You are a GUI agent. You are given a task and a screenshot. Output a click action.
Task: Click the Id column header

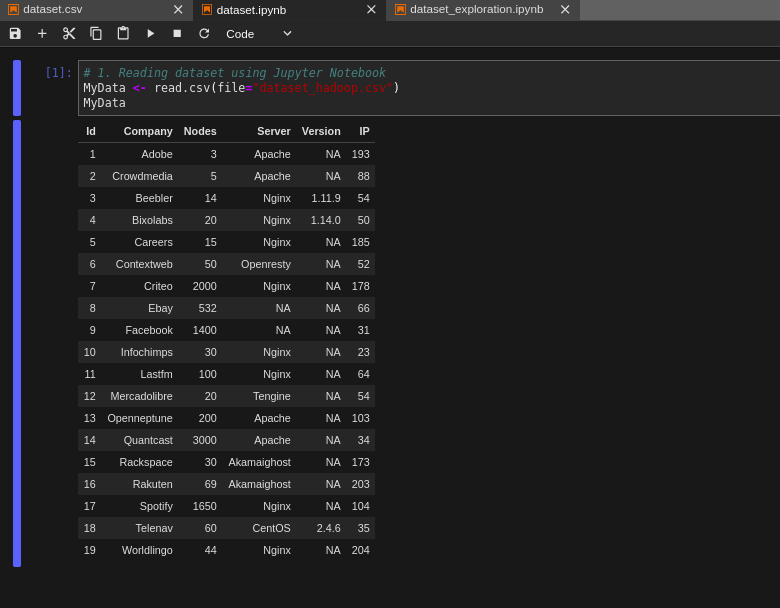[91, 131]
